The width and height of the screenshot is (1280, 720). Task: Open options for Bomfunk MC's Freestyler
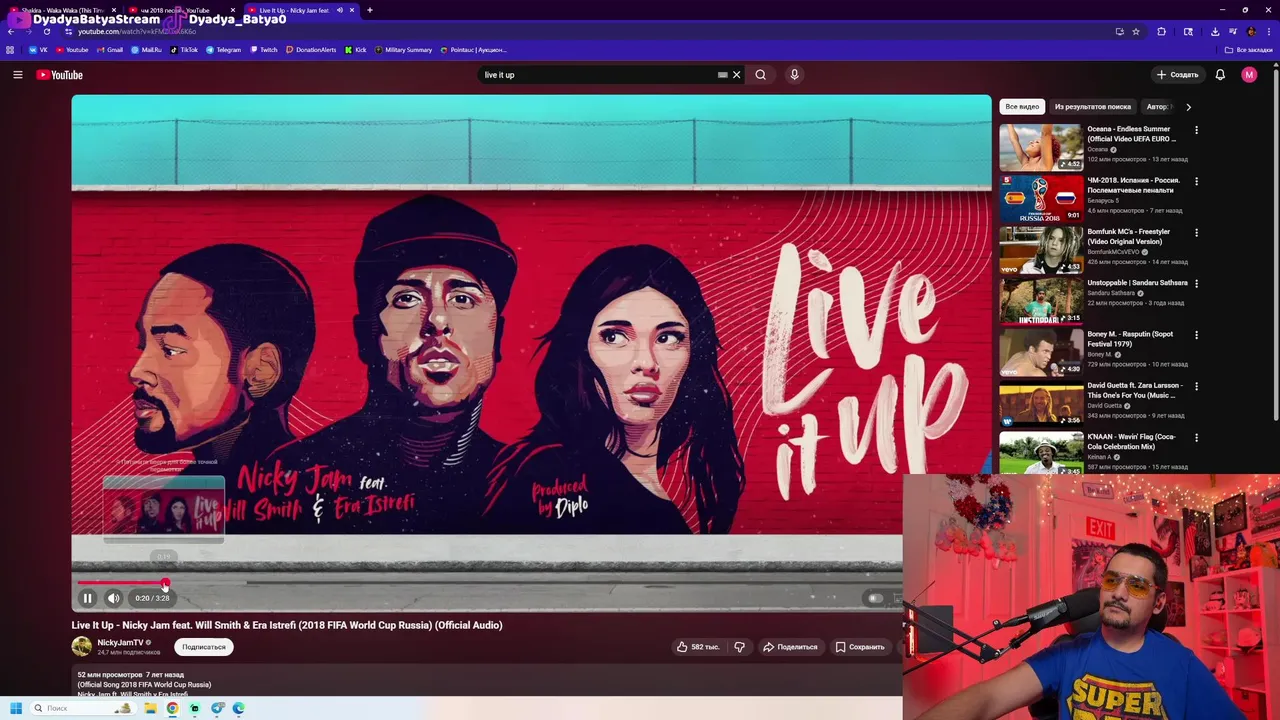click(1196, 233)
